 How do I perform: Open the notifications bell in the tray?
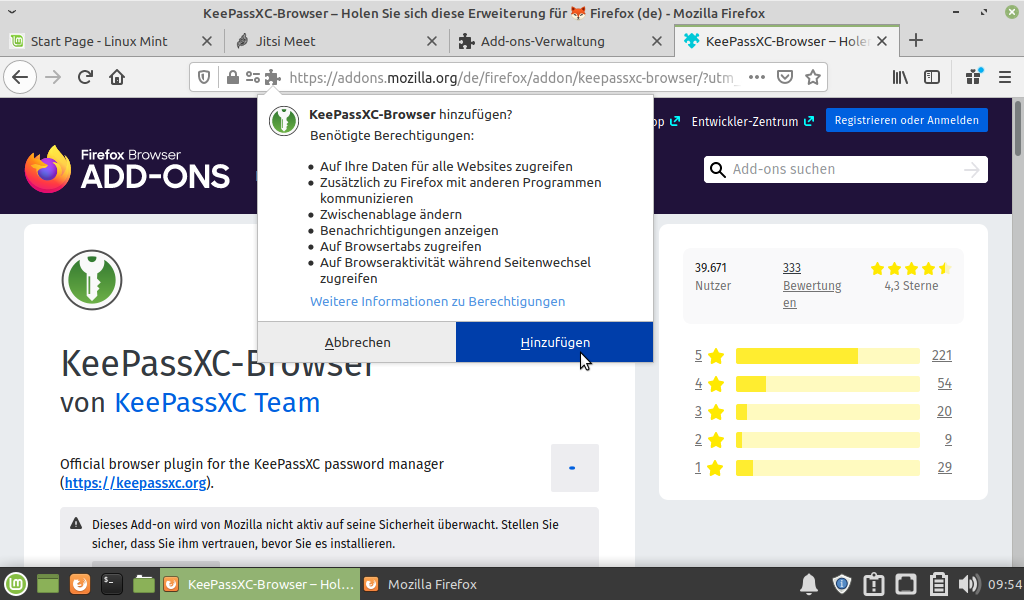tap(809, 584)
